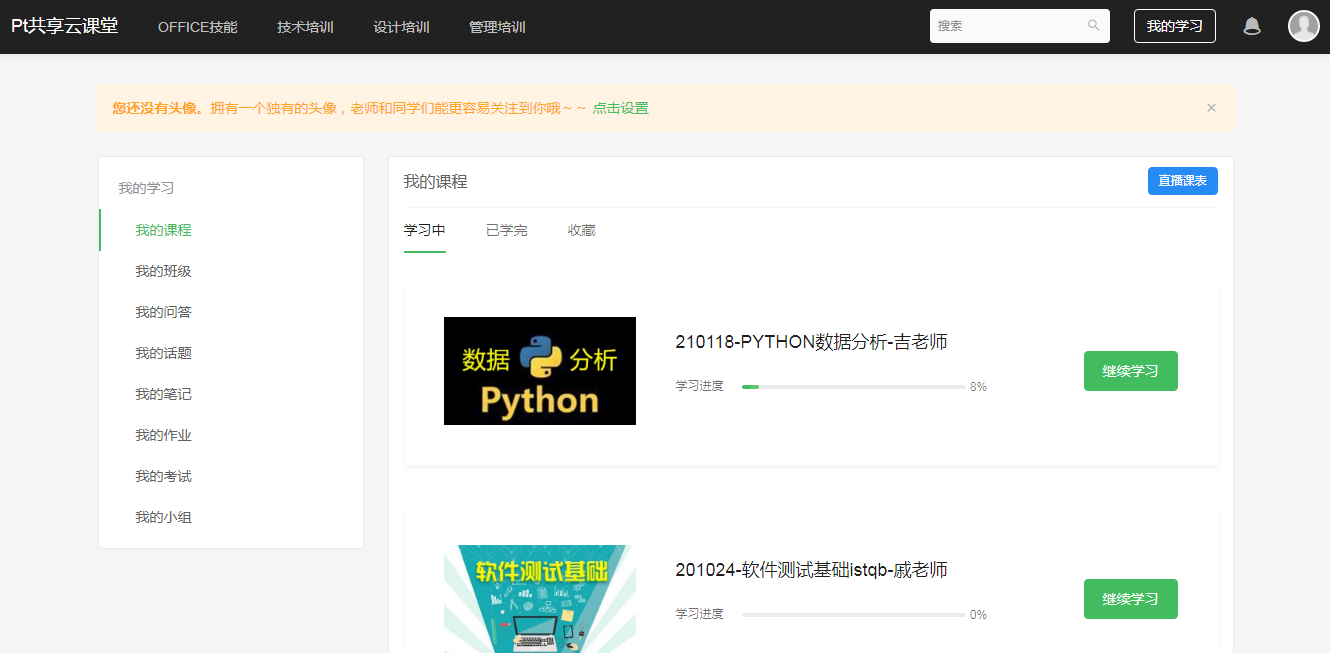This screenshot has height=653, width=1330.
Task: Open the 直播课表 button
Action: point(1182,181)
